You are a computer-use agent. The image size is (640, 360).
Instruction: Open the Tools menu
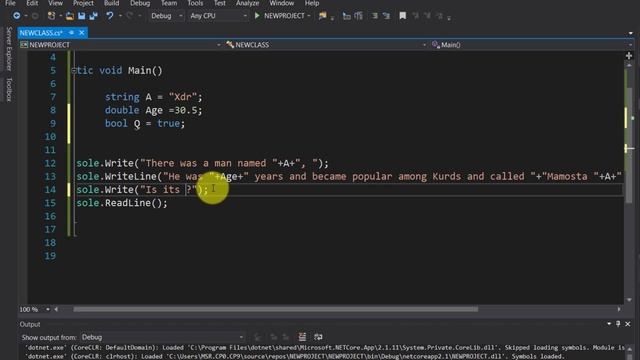[x=195, y=3]
